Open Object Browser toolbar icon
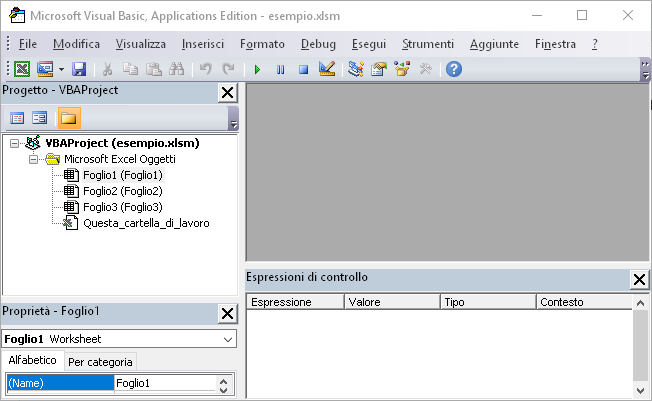The image size is (652, 401). pos(402,69)
